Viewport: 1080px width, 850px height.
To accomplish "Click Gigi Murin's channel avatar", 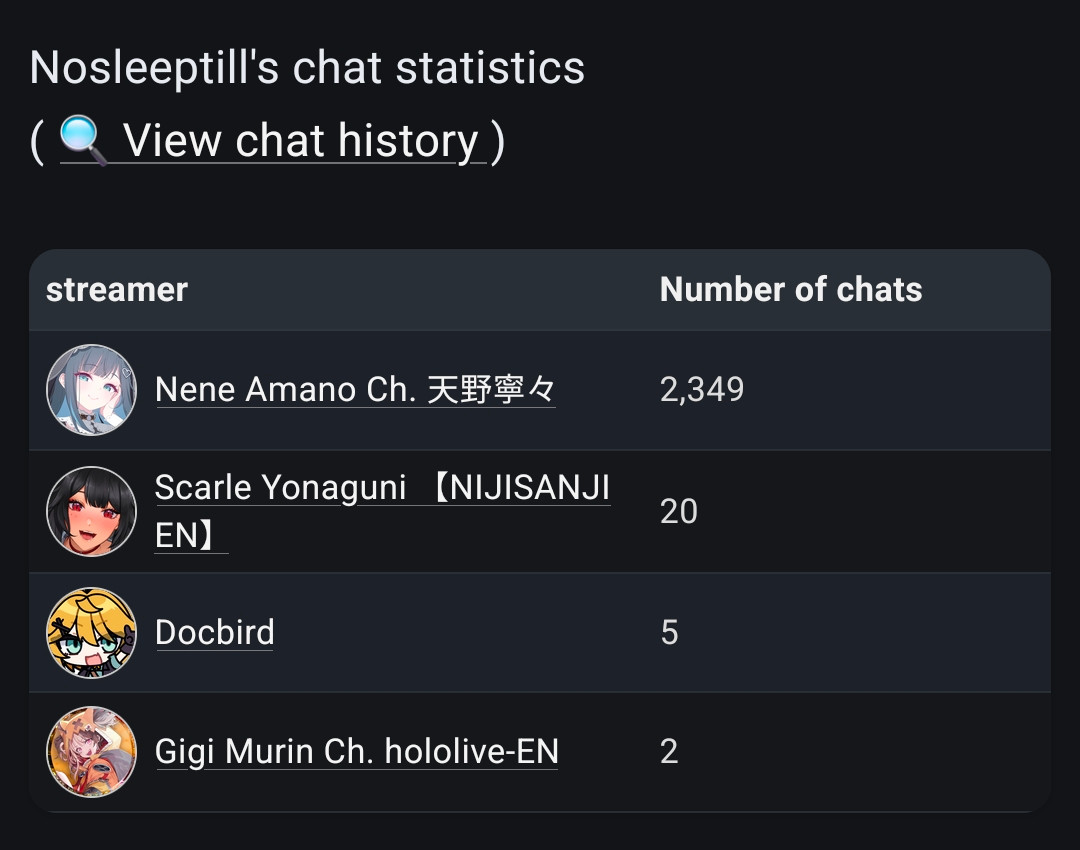I will pos(91,751).
